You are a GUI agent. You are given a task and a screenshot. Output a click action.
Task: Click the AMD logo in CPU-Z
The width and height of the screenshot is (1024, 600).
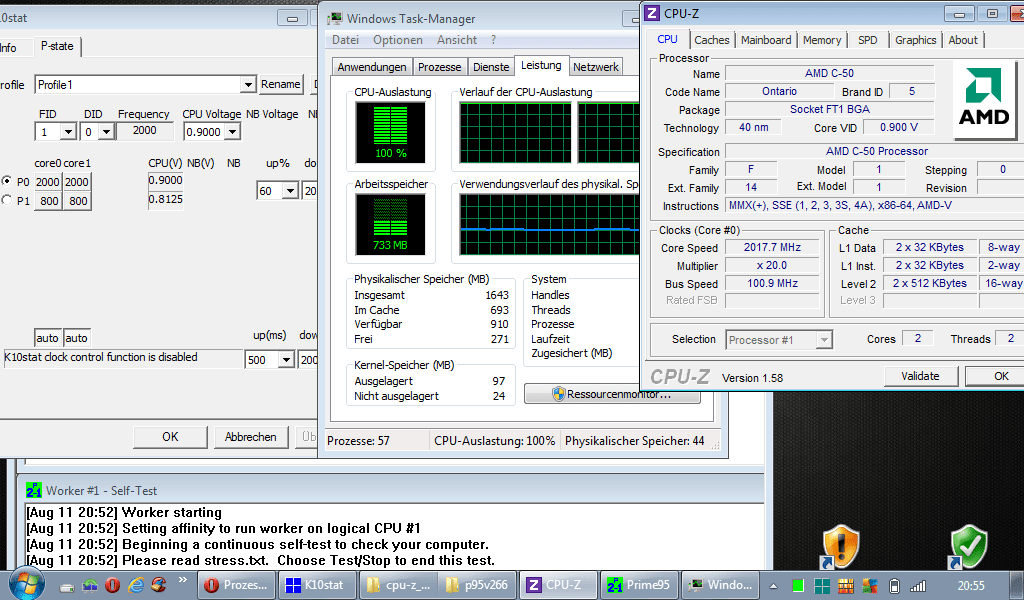coord(984,99)
